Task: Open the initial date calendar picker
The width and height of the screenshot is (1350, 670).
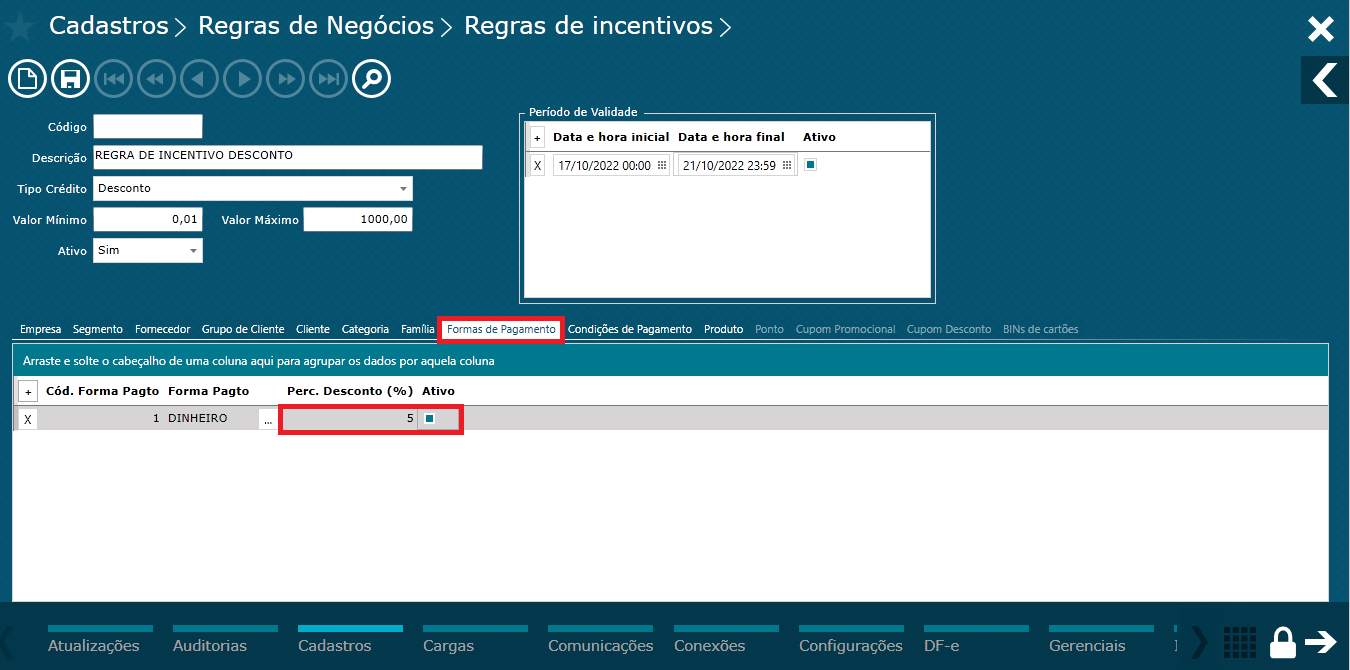Action: click(662, 165)
